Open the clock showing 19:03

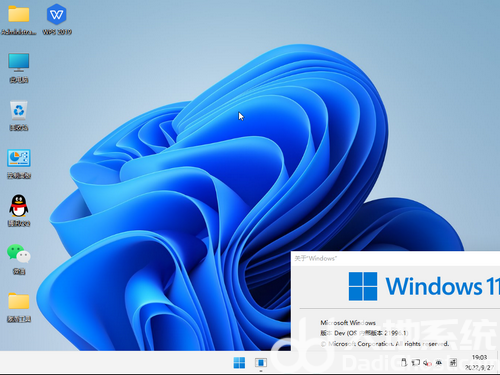[479, 362]
